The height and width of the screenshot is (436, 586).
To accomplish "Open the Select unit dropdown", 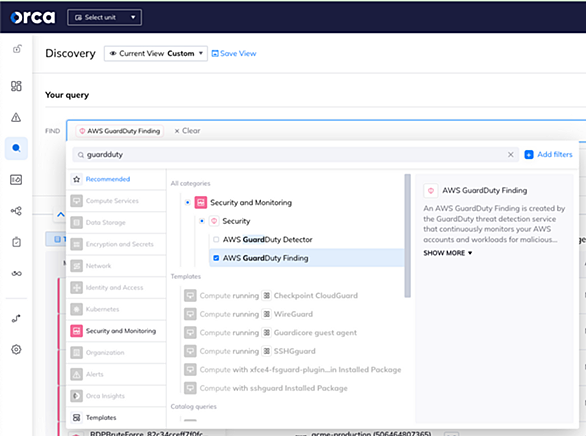I will coord(104,17).
